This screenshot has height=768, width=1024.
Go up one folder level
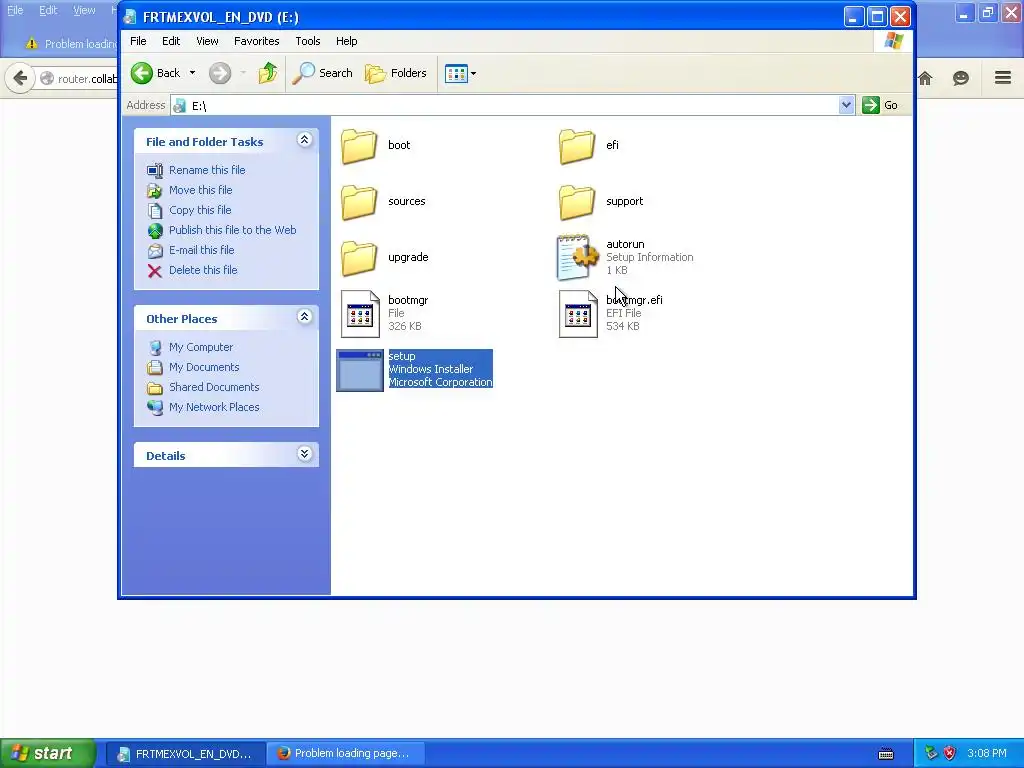click(268, 73)
